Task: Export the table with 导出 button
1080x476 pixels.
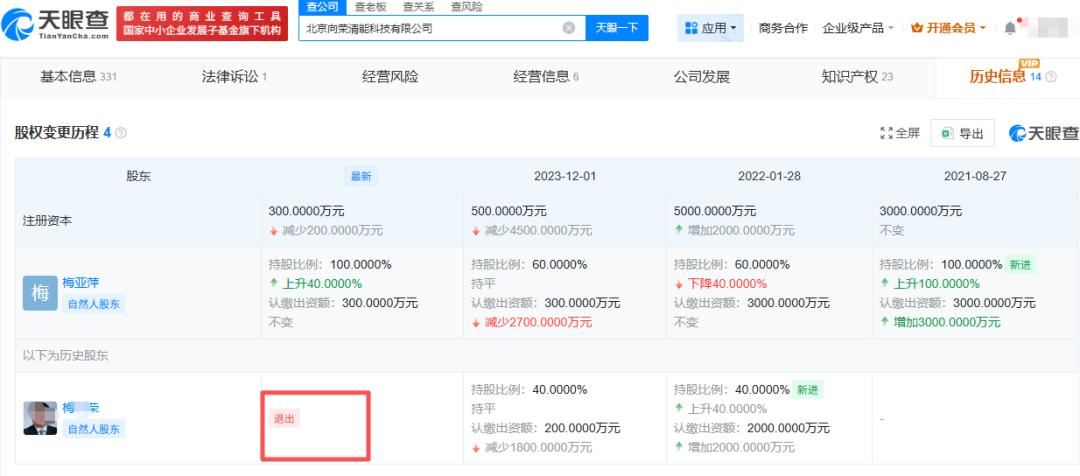Action: point(962,133)
